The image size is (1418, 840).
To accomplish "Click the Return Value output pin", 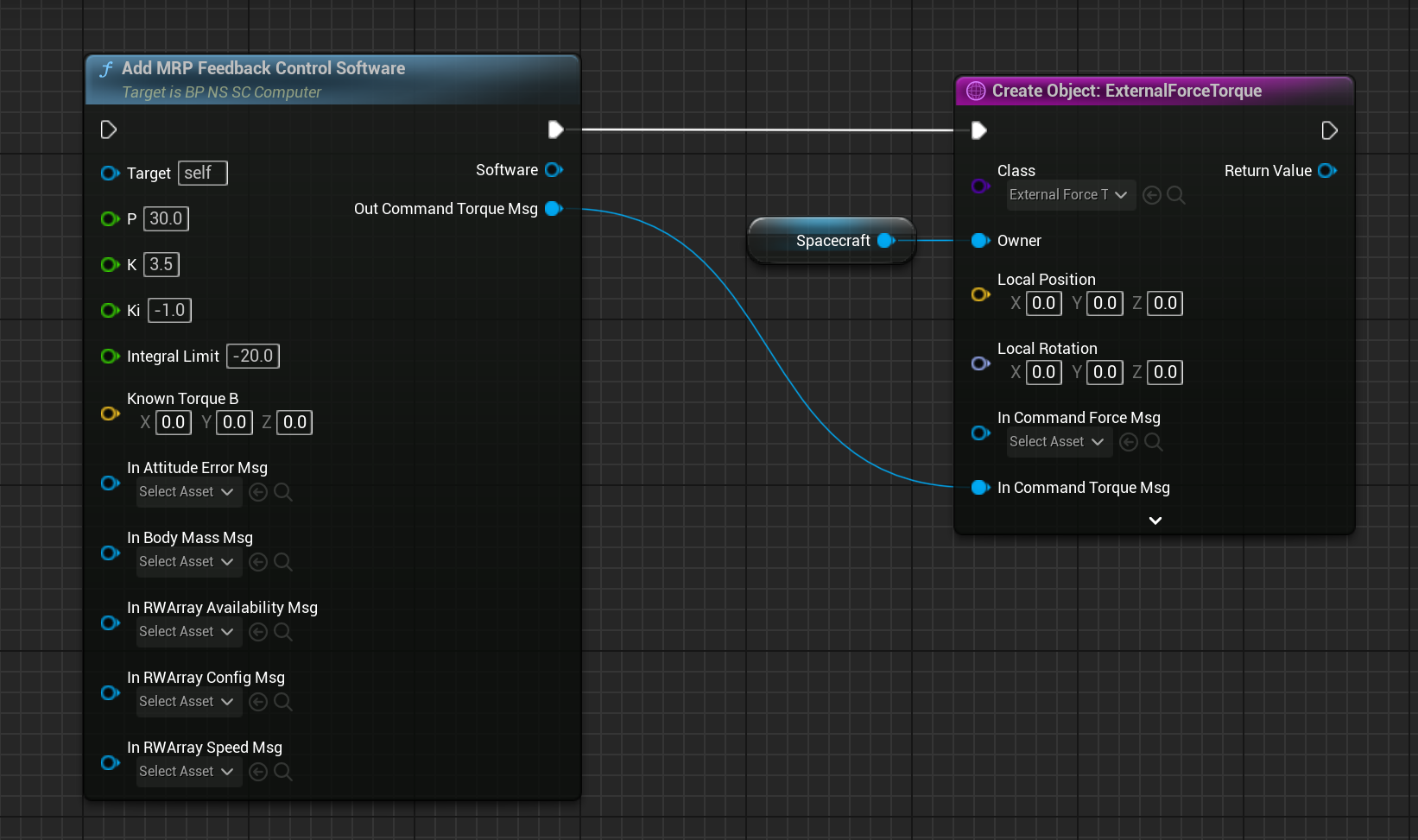I will click(x=1326, y=171).
